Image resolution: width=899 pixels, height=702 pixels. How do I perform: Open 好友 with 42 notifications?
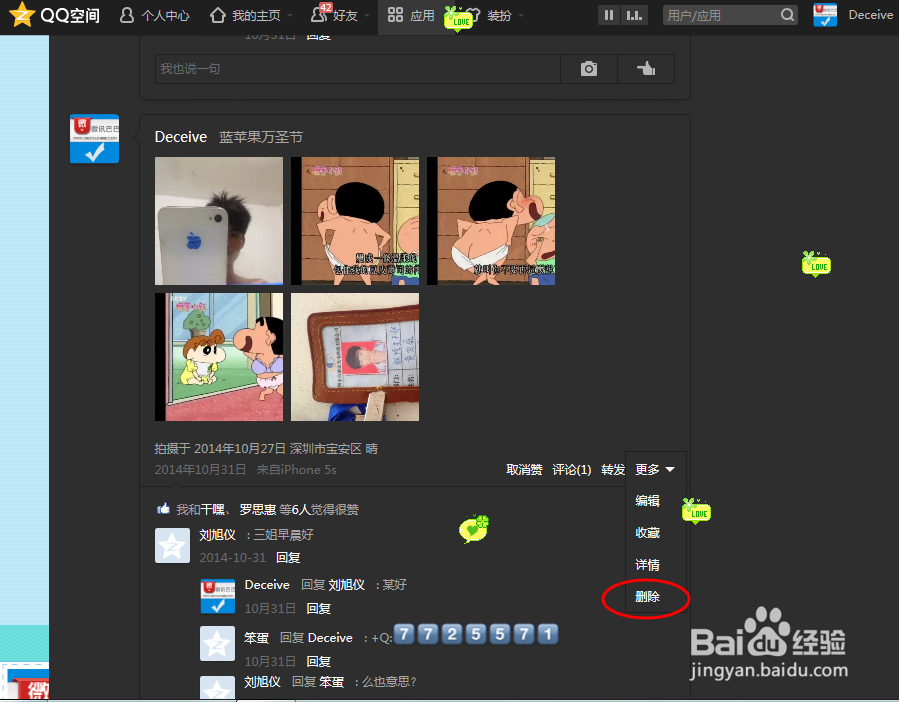(x=334, y=15)
